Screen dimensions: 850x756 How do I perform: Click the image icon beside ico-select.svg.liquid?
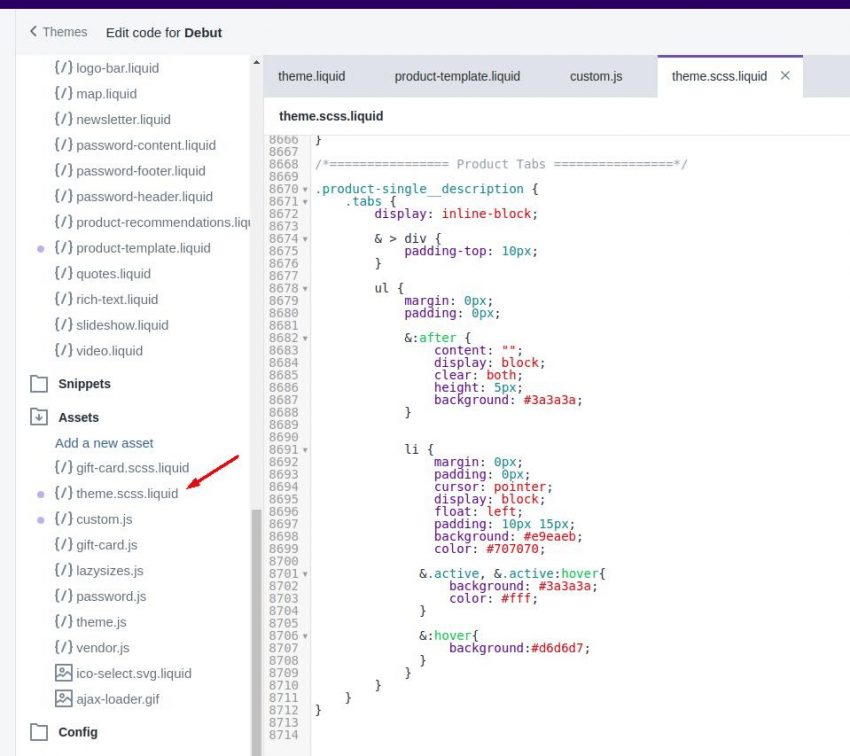point(63,673)
